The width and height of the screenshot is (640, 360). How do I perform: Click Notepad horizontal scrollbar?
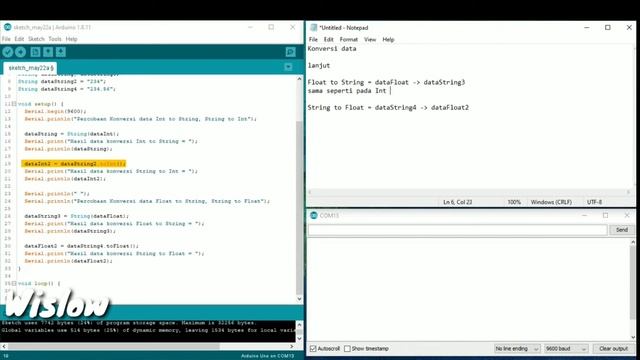coord(469,192)
